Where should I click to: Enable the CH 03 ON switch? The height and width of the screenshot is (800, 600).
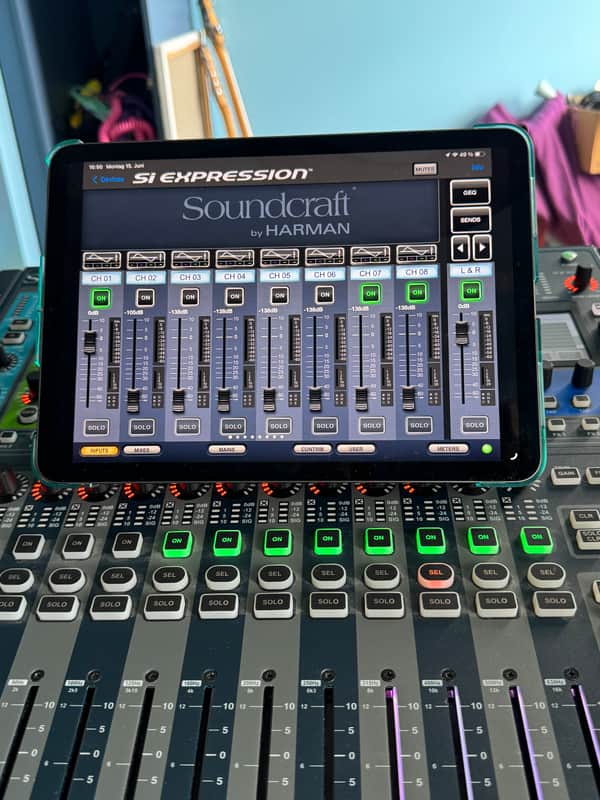(x=190, y=296)
